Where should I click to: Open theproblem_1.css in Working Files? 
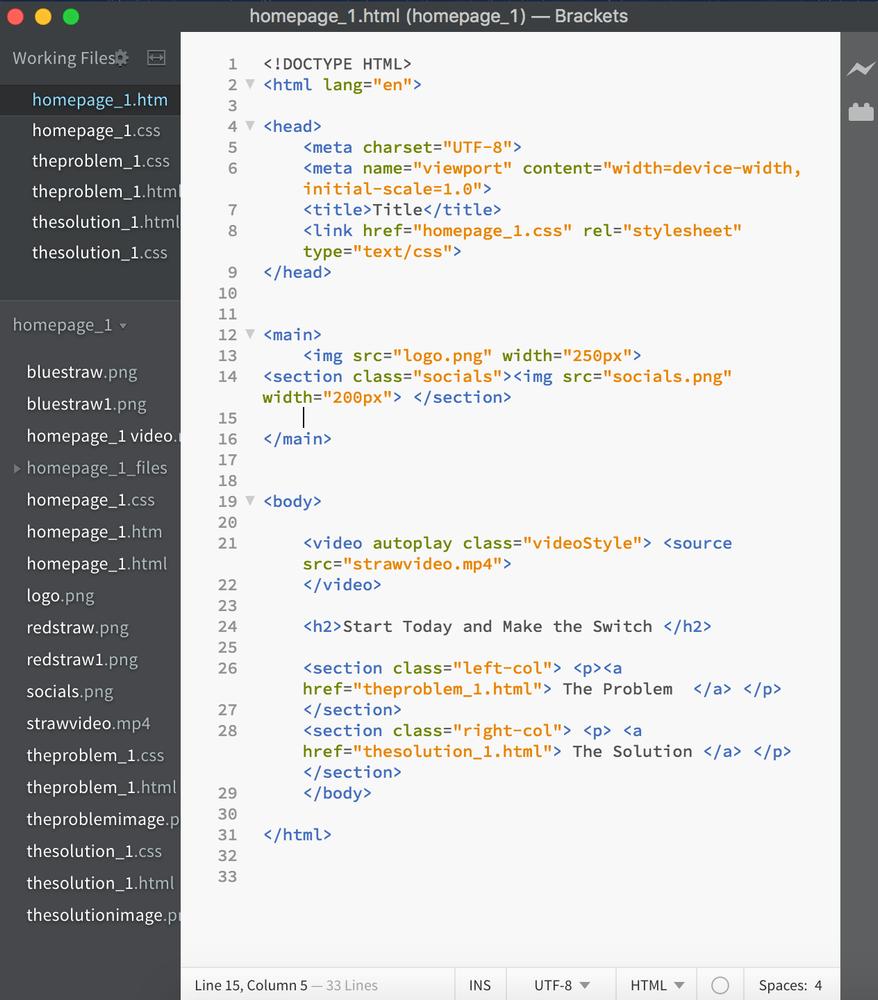(x=101, y=161)
